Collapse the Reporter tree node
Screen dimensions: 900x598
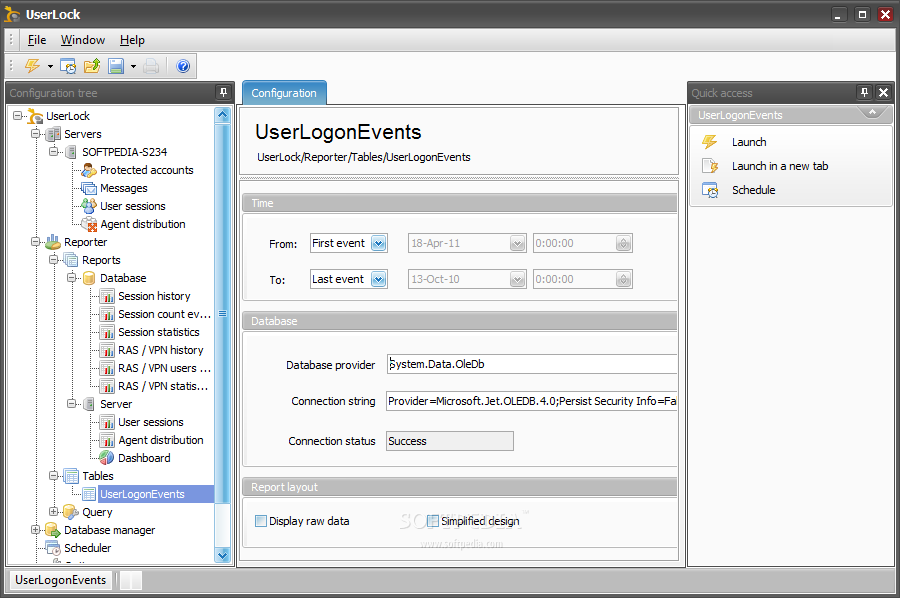36,242
